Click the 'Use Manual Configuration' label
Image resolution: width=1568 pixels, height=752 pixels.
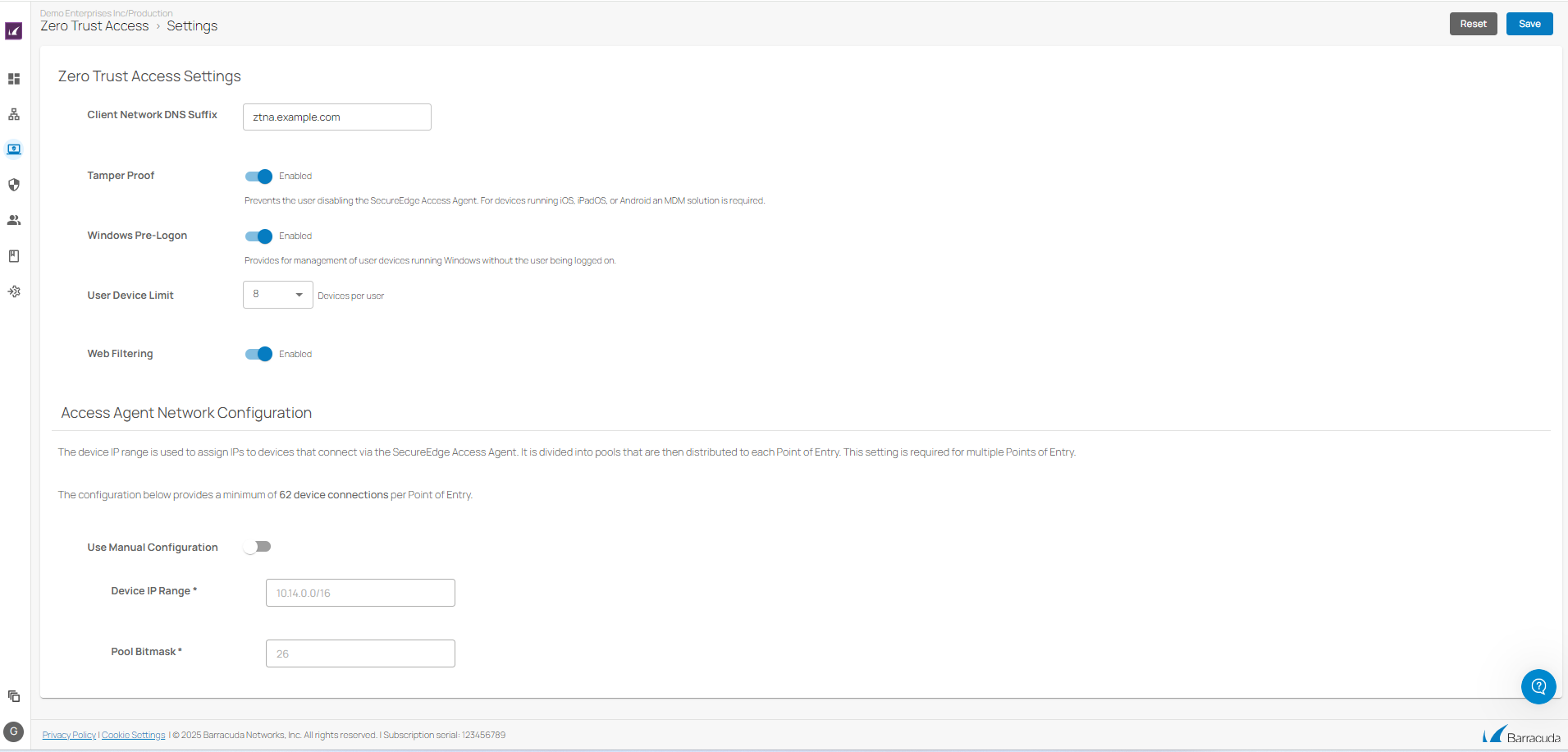(153, 548)
